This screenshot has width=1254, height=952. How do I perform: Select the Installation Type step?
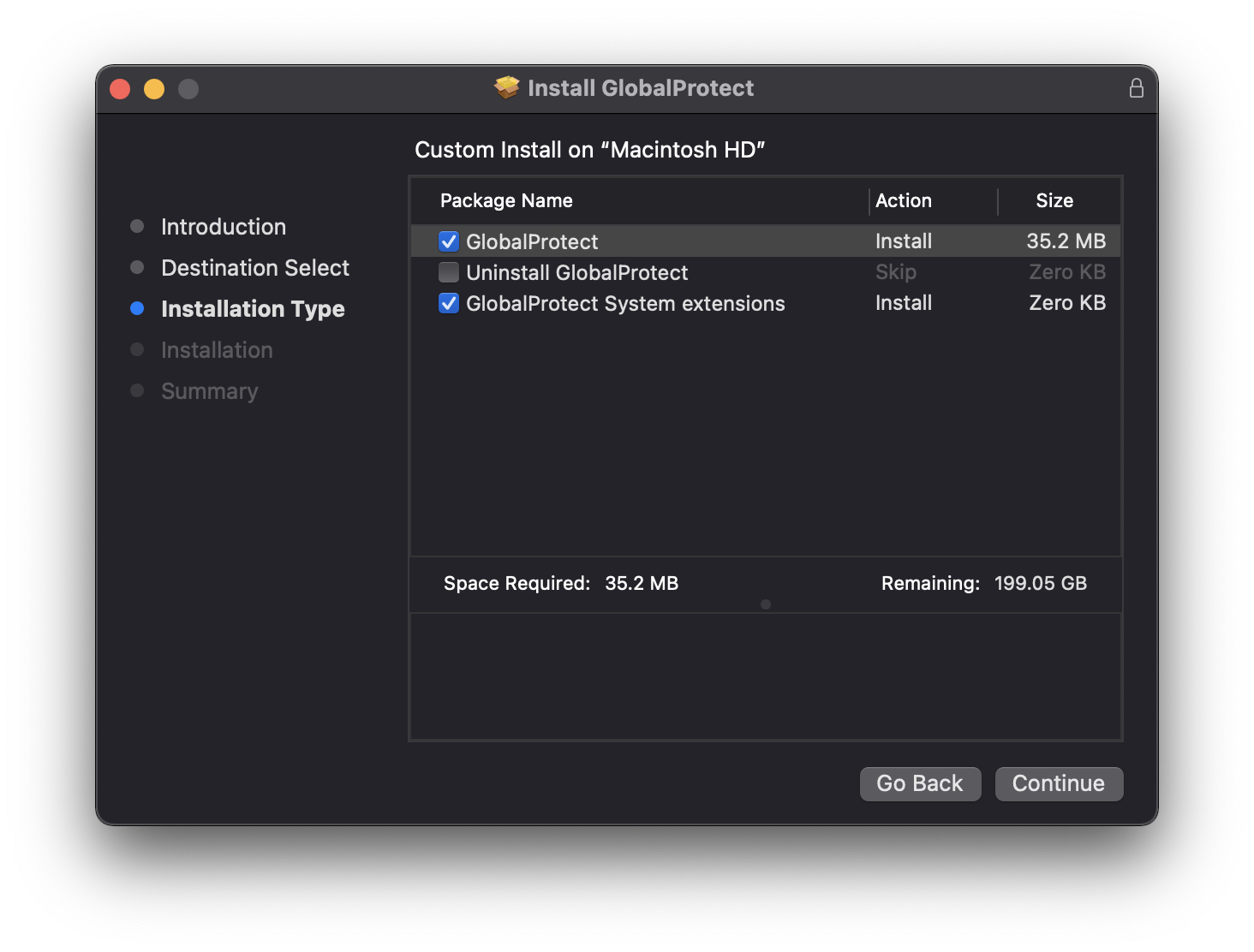click(253, 309)
